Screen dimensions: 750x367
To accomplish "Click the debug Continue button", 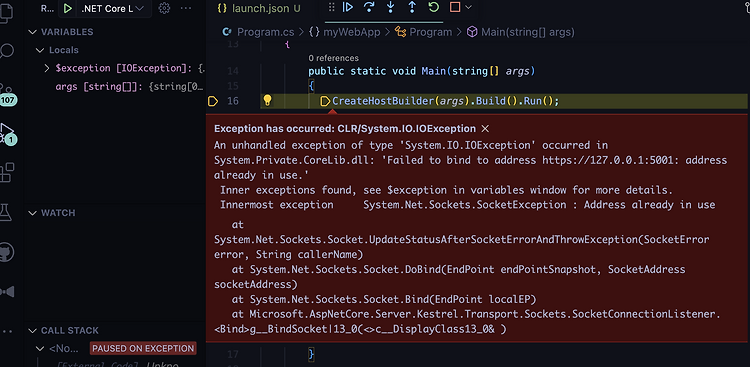I will point(348,7).
